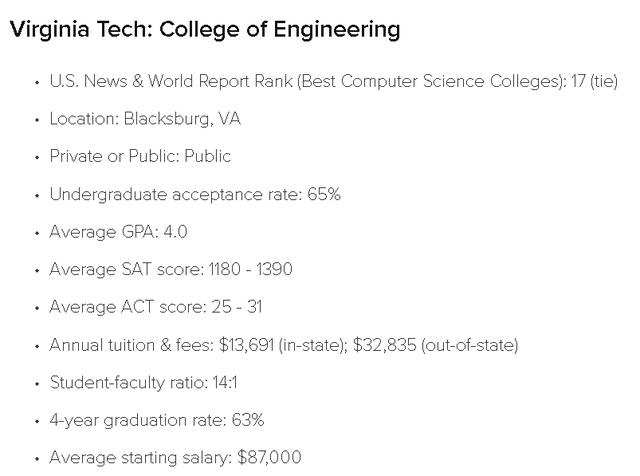Viewport: 640px width, 476px height.
Task: Click the word Engineering in the heading
Action: (x=337, y=31)
